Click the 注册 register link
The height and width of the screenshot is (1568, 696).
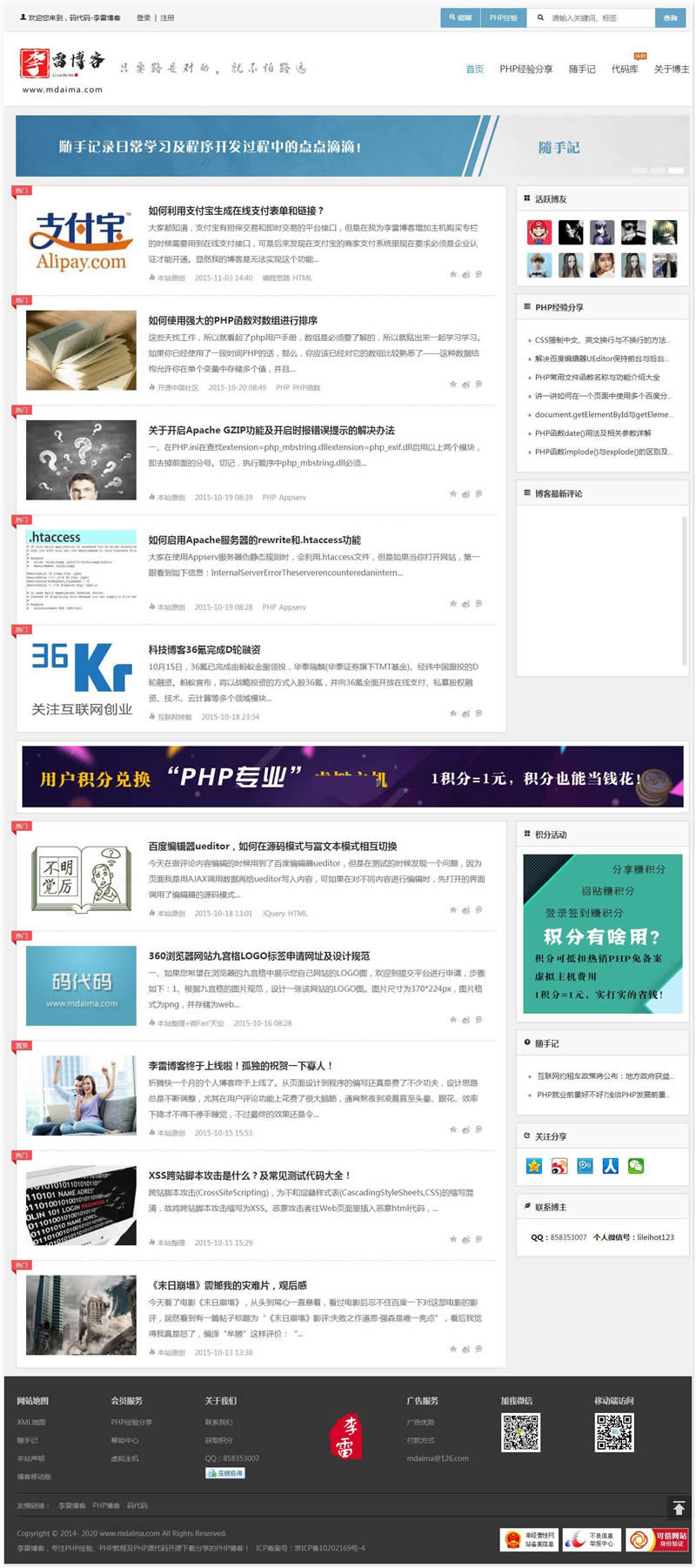pyautogui.click(x=167, y=17)
